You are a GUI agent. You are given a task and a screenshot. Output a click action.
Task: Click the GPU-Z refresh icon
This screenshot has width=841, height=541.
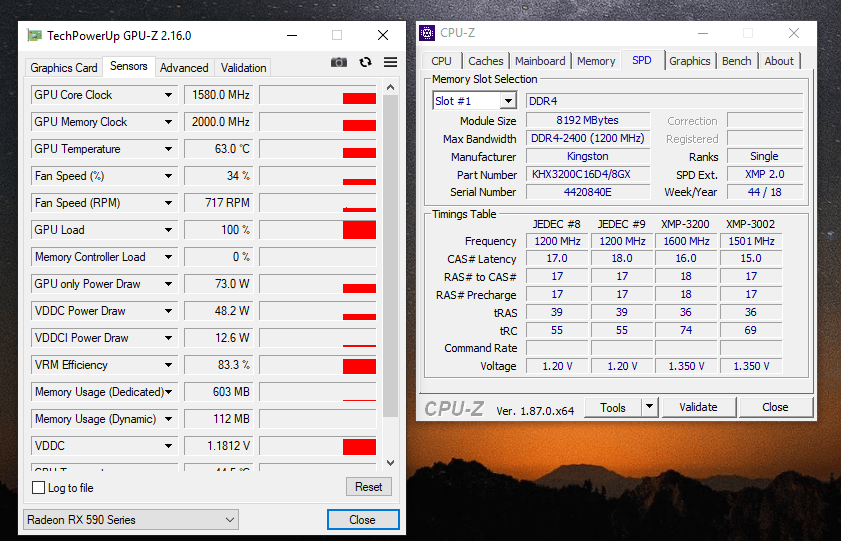[365, 63]
